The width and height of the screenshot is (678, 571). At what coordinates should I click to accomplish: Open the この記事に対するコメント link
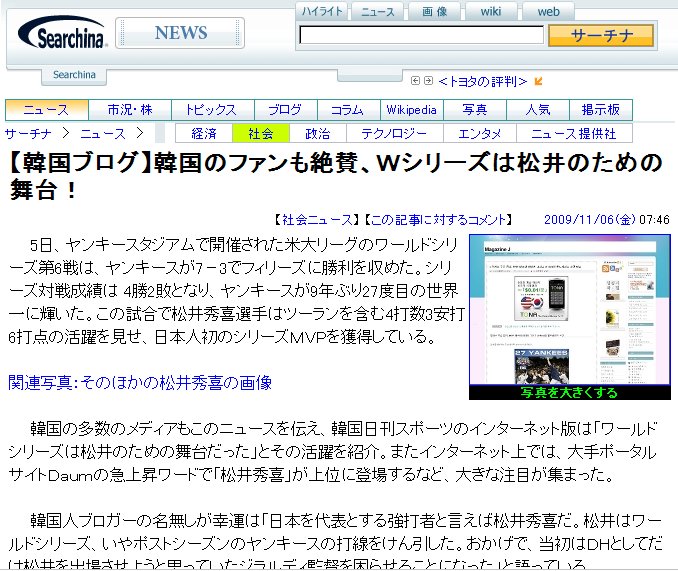click(438, 220)
